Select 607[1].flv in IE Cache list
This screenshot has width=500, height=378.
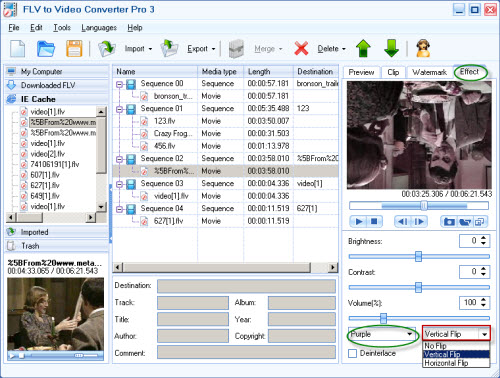(45, 175)
